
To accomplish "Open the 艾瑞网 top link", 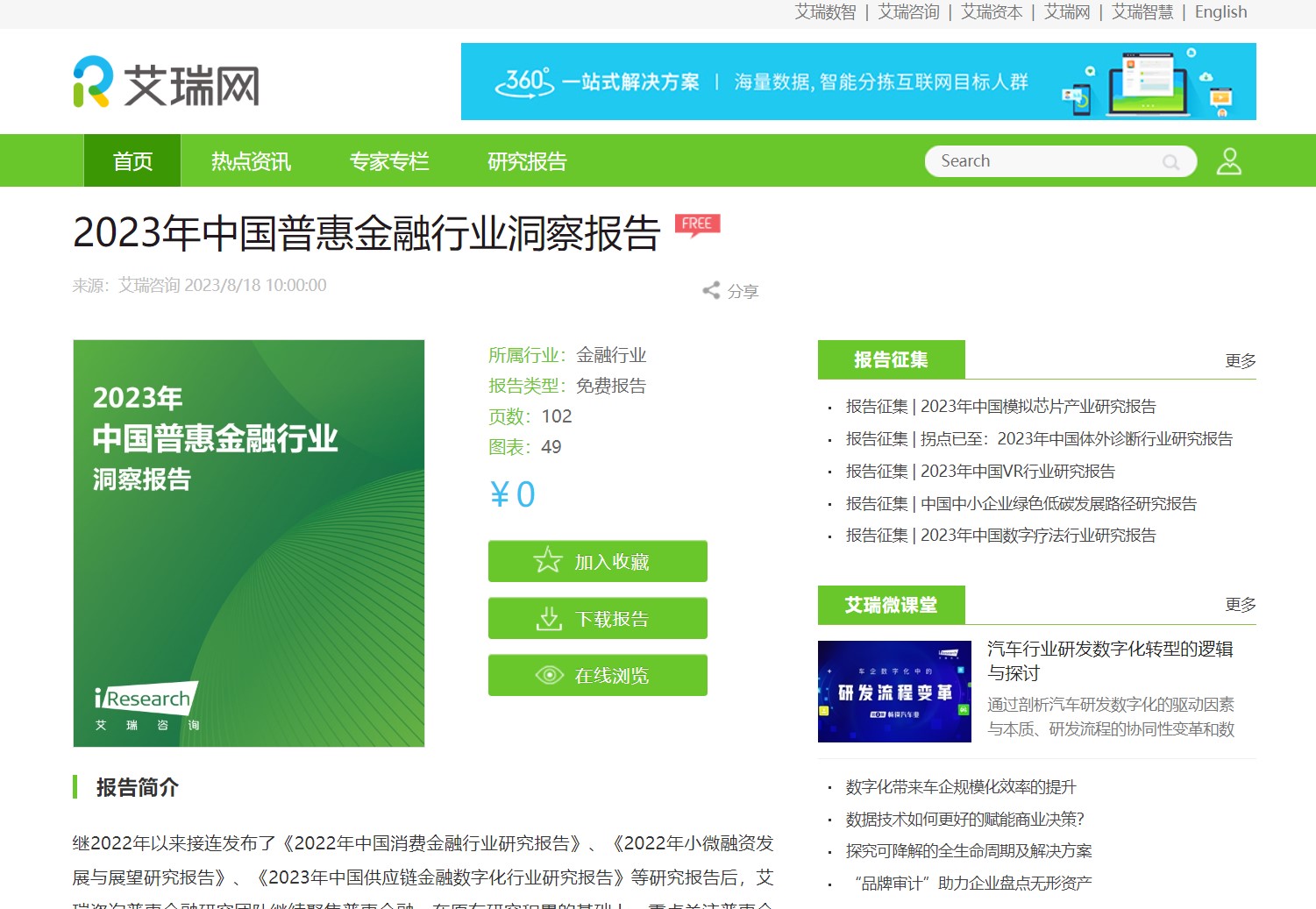I will point(1067,12).
